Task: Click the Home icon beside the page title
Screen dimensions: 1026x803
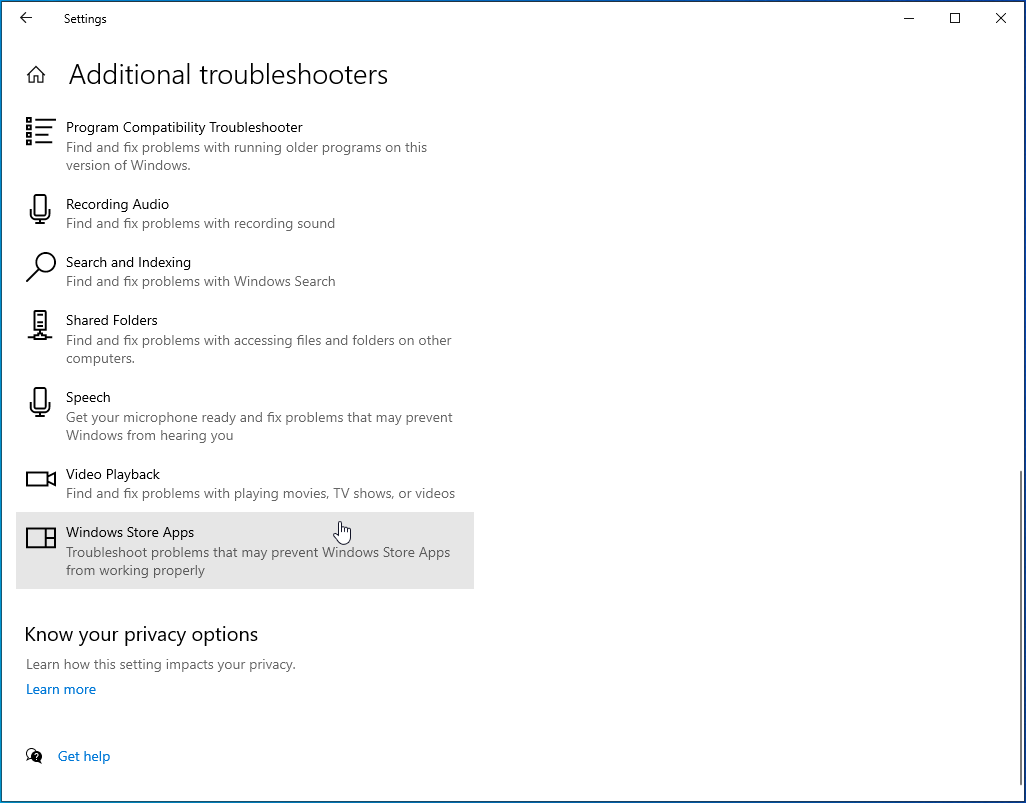Action: [36, 75]
